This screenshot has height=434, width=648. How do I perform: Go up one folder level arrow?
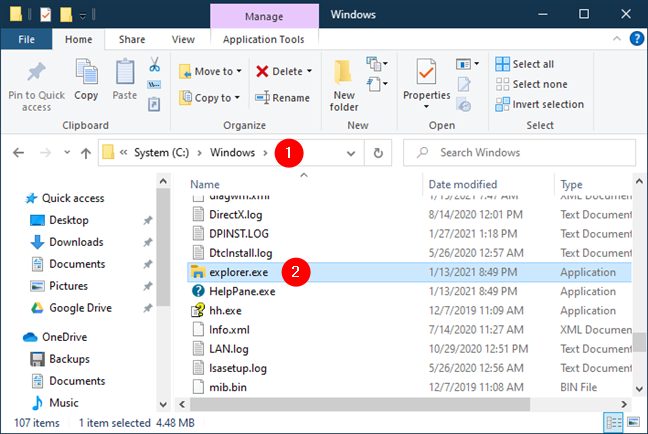86,153
